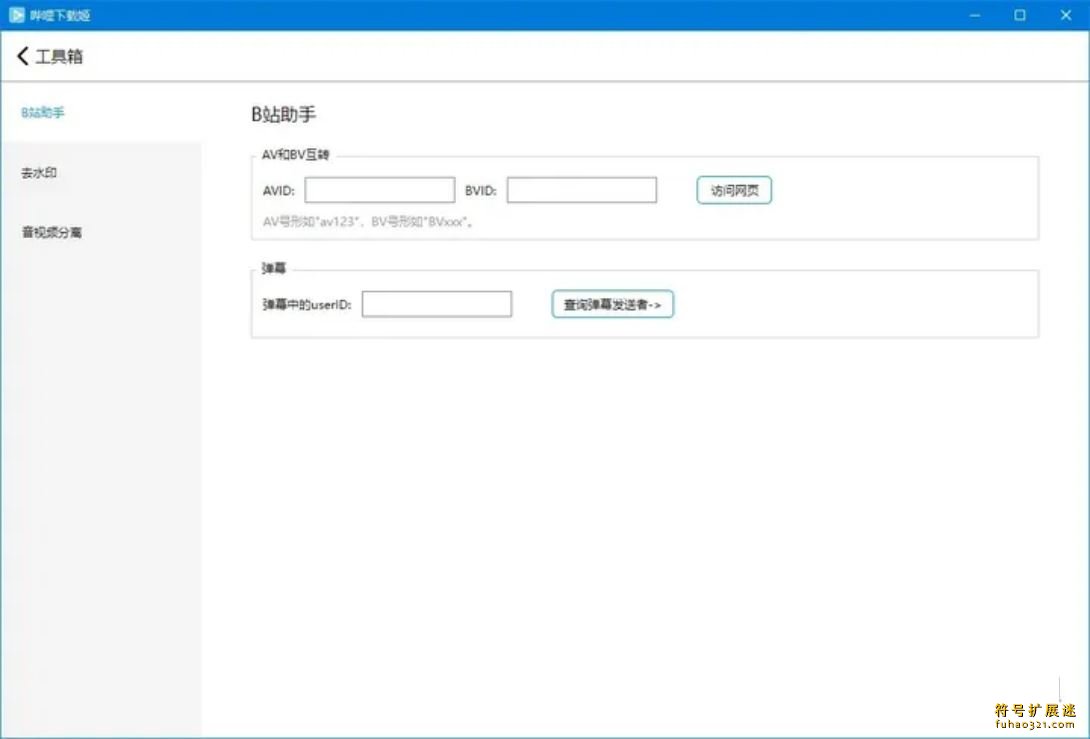Click the B站助手 page heading
This screenshot has height=739, width=1090.
[284, 114]
